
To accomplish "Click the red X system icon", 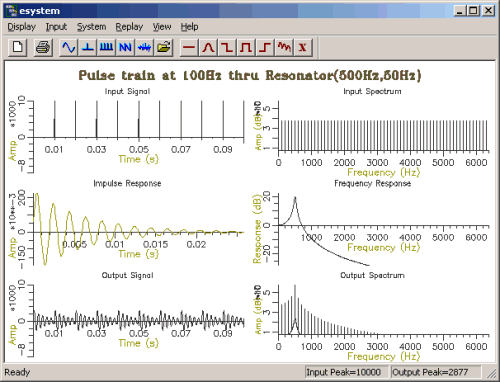I will 303,47.
